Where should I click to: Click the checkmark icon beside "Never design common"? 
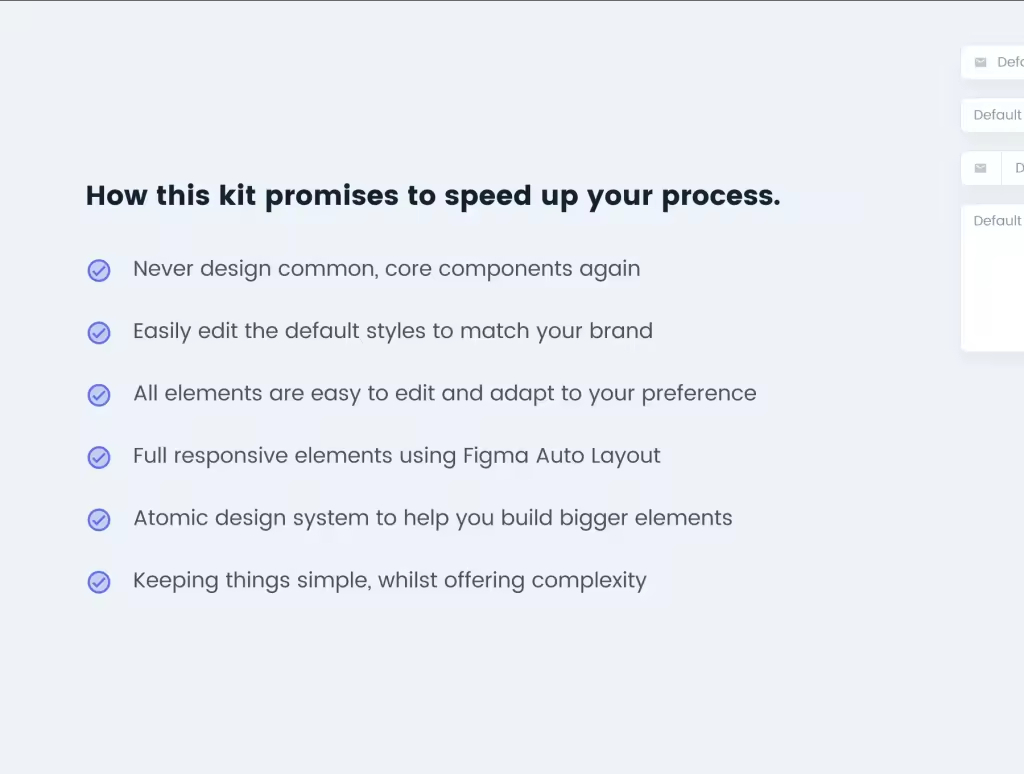point(99,270)
